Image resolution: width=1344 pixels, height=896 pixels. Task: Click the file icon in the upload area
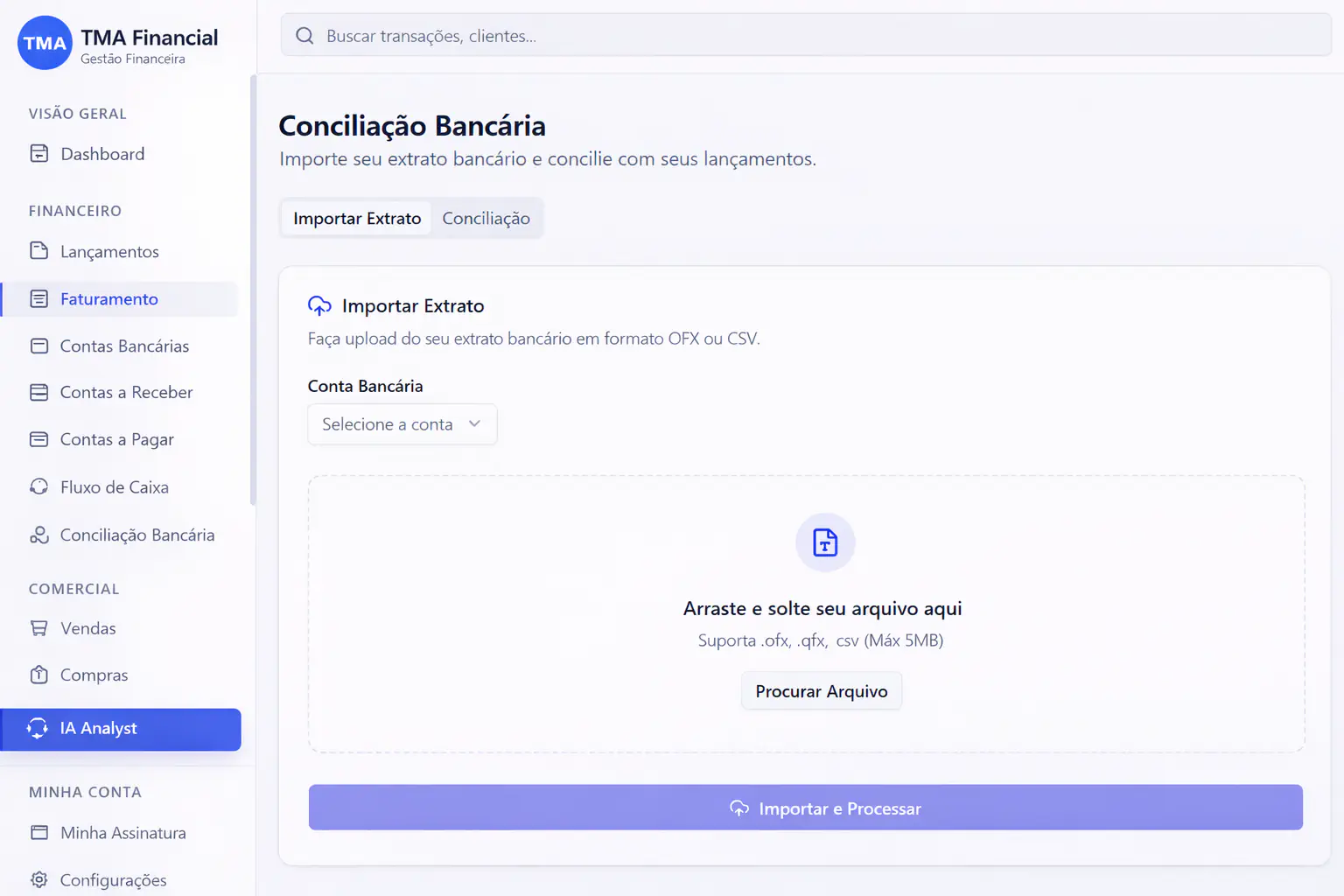click(x=825, y=542)
